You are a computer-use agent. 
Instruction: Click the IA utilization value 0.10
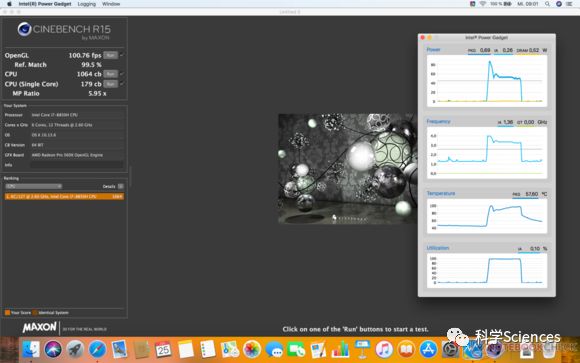click(x=535, y=249)
